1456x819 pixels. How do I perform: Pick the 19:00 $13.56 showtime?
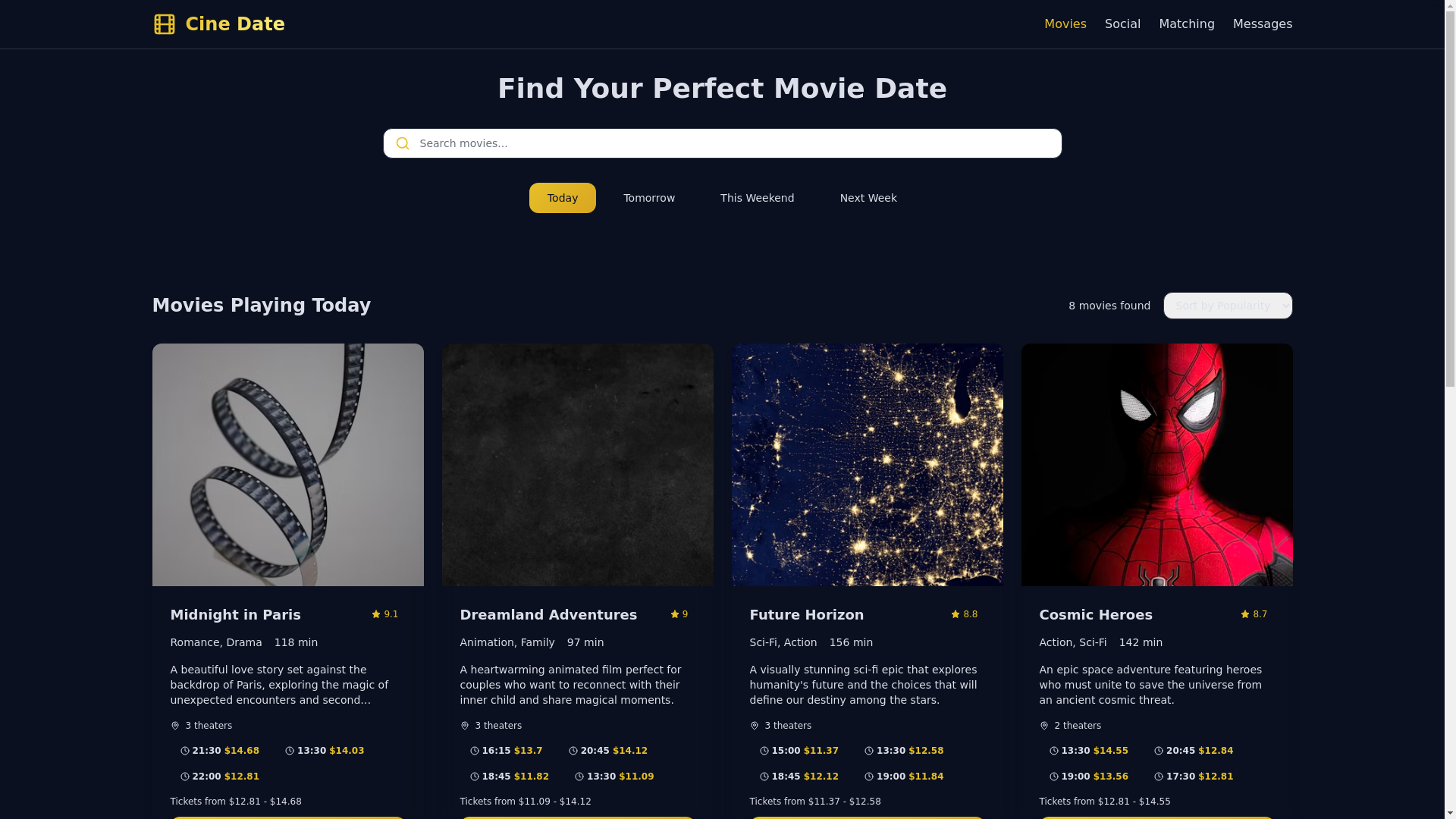(1089, 777)
